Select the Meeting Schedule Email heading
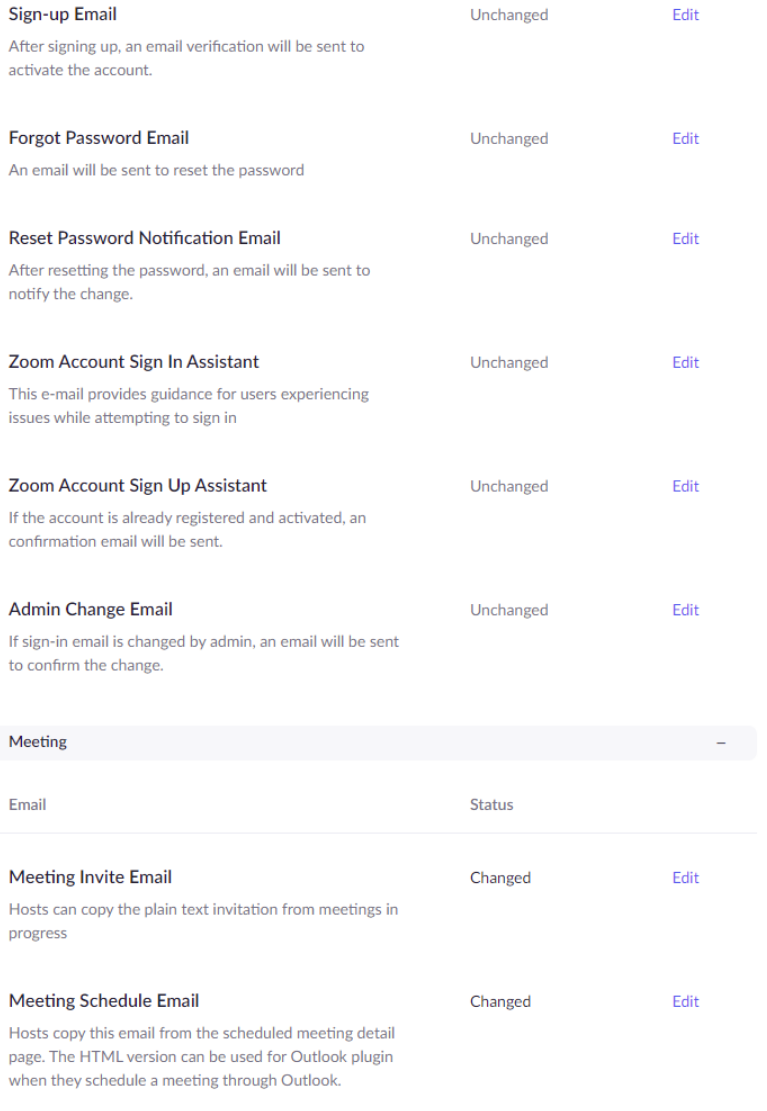The height and width of the screenshot is (1111, 767). coord(104,1001)
